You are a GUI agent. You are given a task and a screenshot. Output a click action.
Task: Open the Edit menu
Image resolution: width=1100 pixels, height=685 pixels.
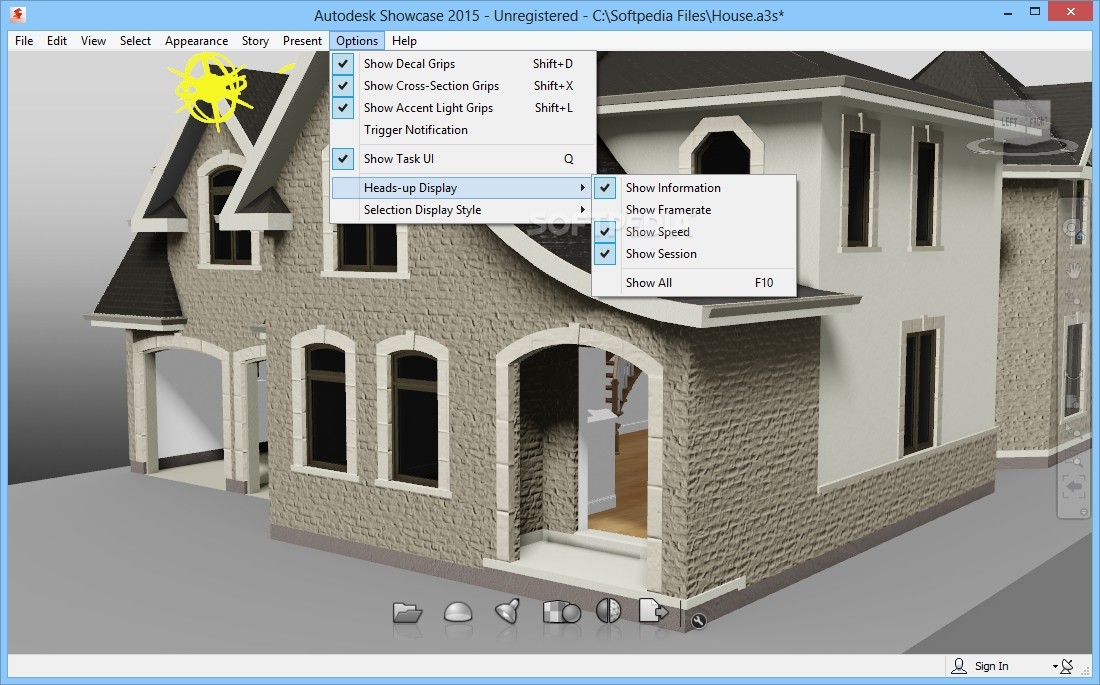coord(57,41)
